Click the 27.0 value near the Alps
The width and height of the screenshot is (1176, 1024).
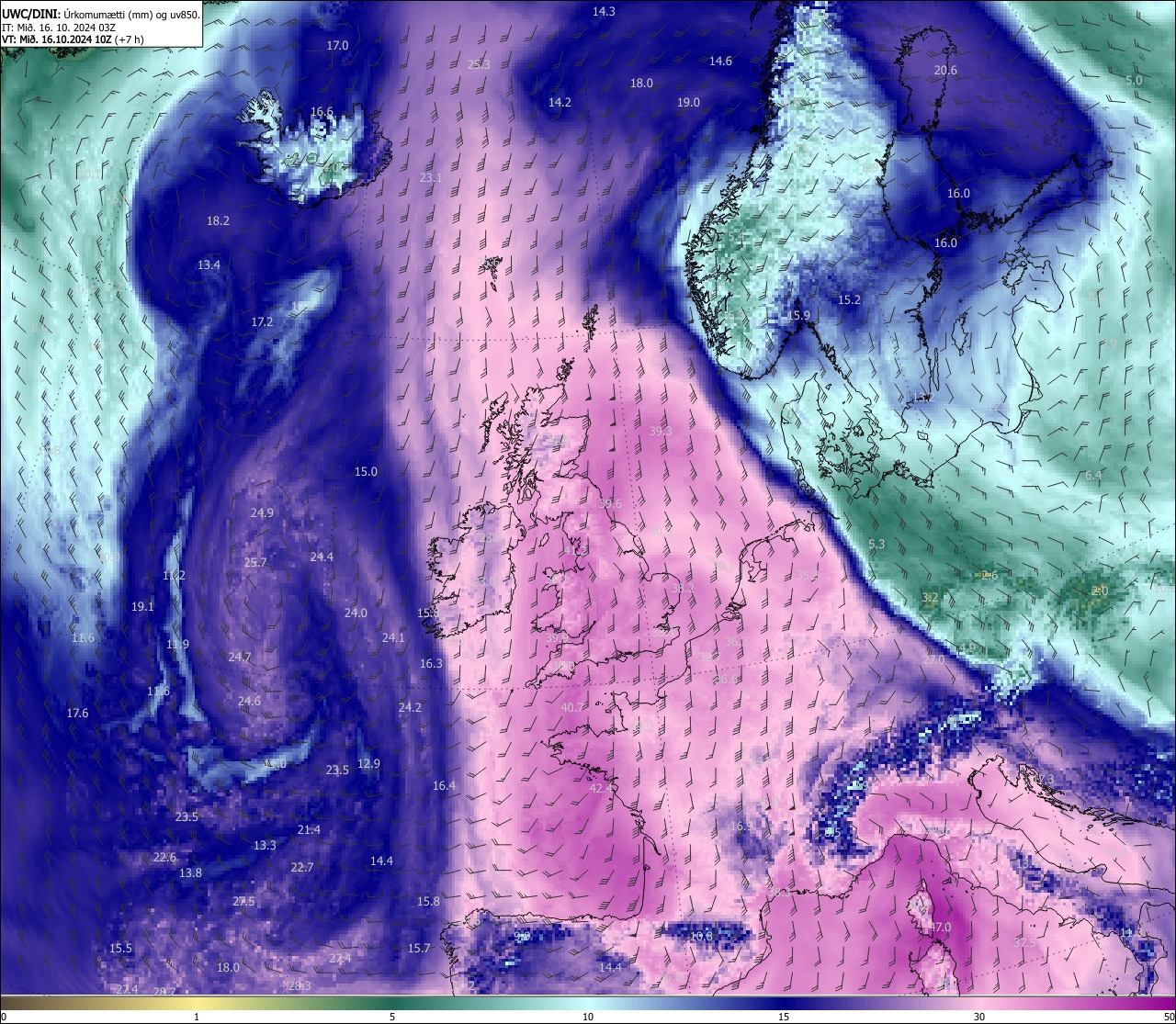933,659
